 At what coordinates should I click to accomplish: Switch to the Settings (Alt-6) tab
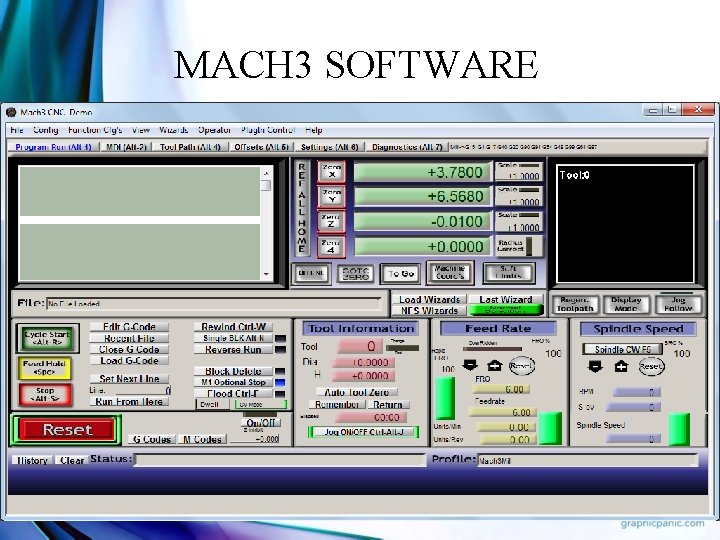[x=329, y=147]
